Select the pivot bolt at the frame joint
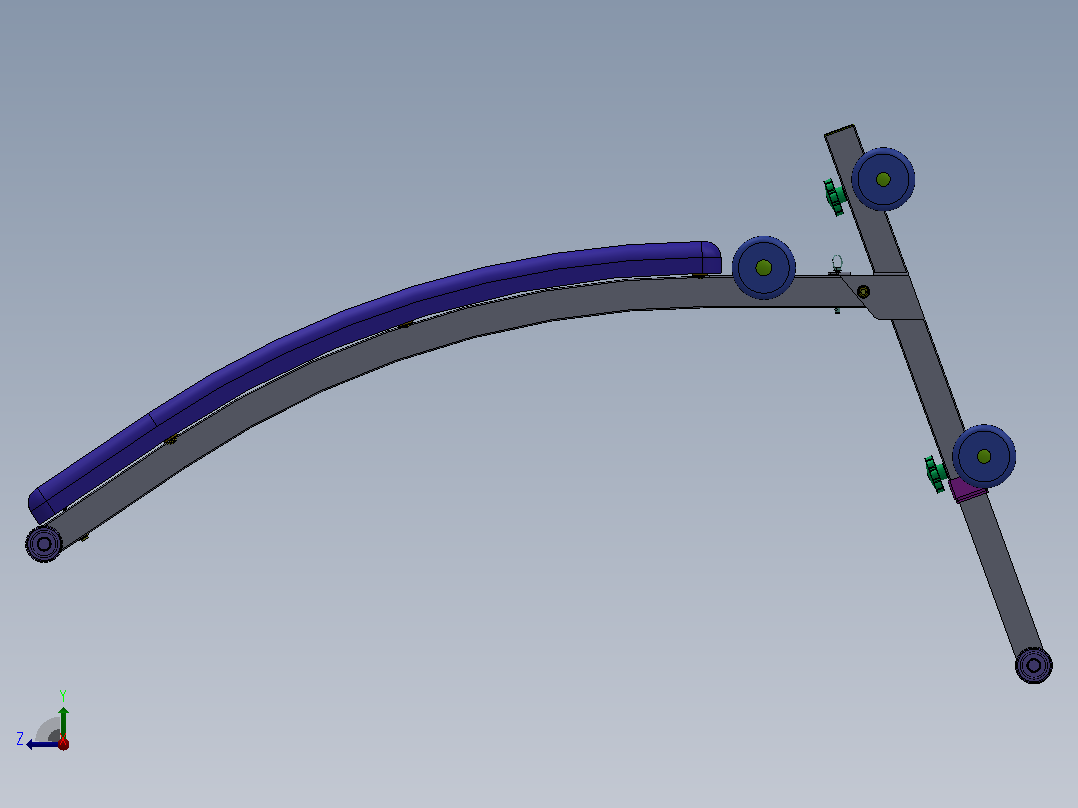This screenshot has width=1078, height=808. pos(864,292)
